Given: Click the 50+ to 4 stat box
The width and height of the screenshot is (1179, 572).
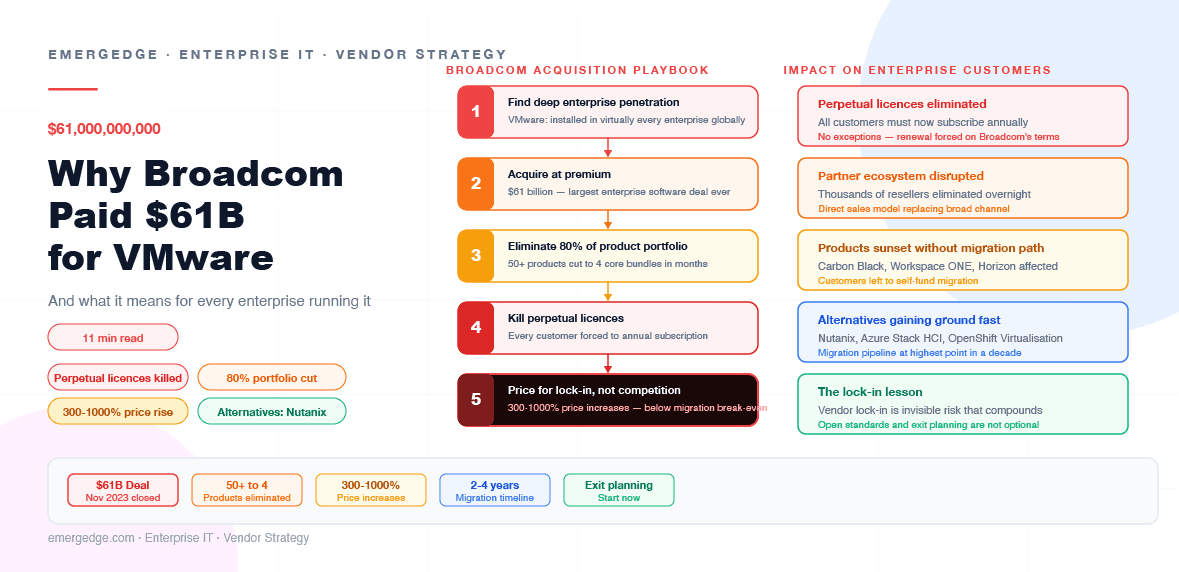Looking at the screenshot, I should coord(247,490).
